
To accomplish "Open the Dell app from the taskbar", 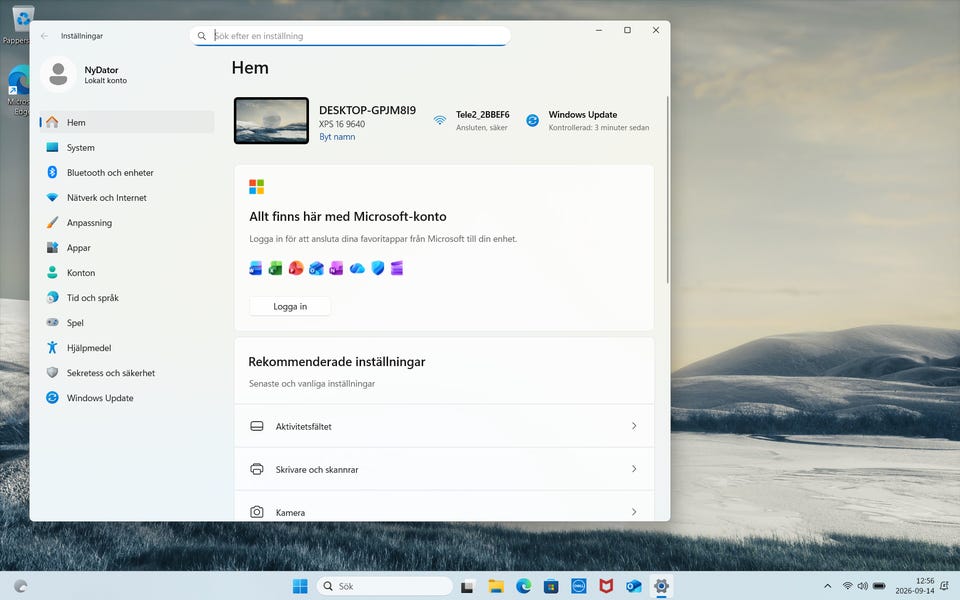I will 579,587.
